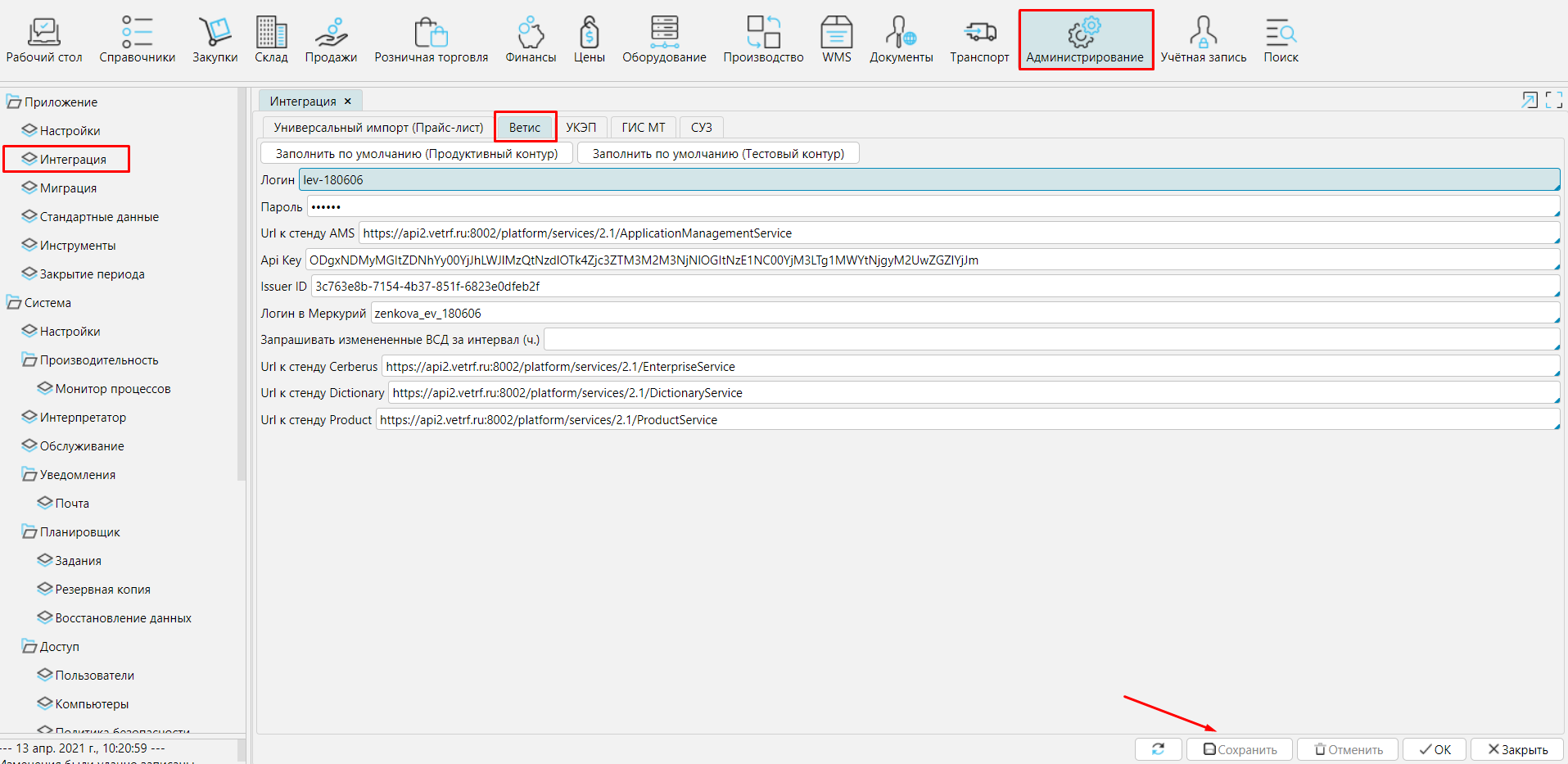The height and width of the screenshot is (764, 1568).
Task: Open the Транспорт truck icon
Action: click(979, 33)
